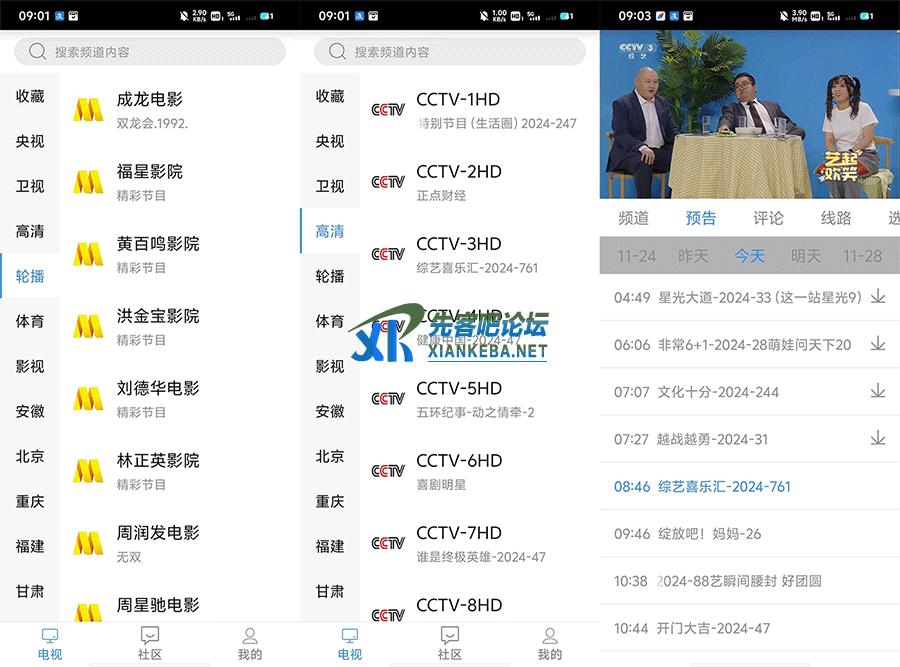
Task: Open the 线路 tab
Action: point(836,218)
